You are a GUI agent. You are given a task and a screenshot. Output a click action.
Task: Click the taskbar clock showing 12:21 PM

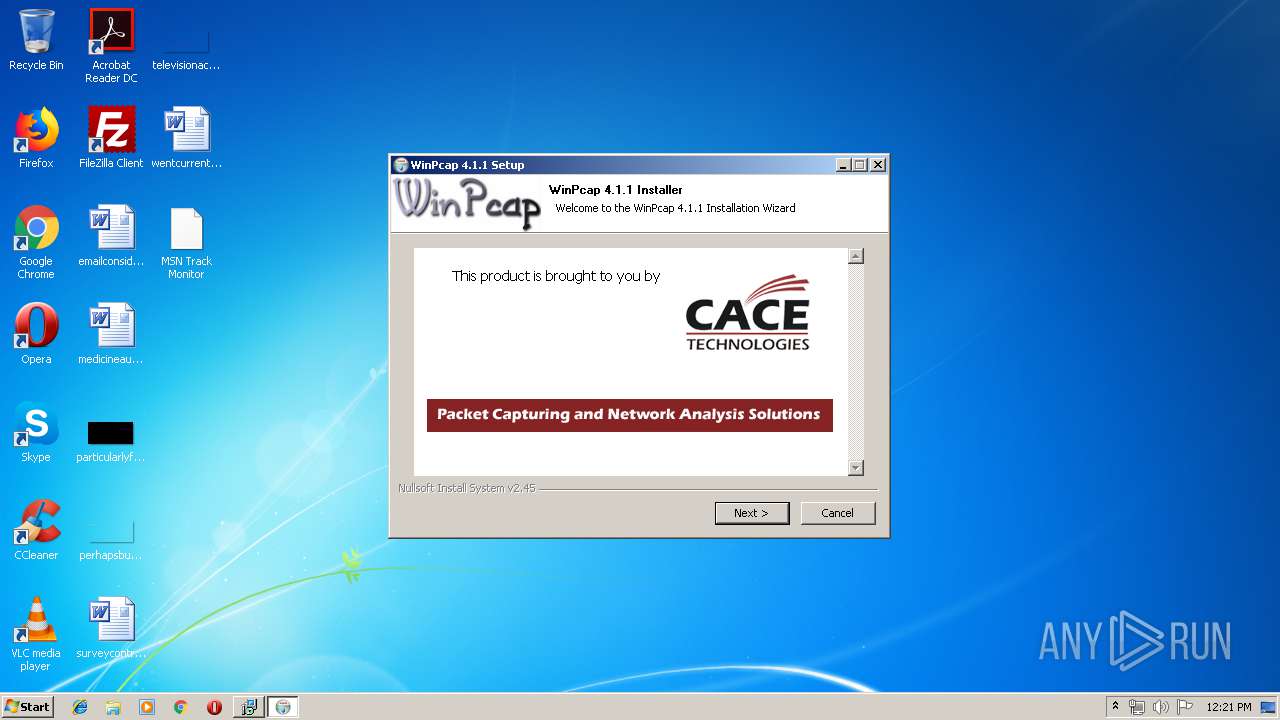(x=1229, y=707)
